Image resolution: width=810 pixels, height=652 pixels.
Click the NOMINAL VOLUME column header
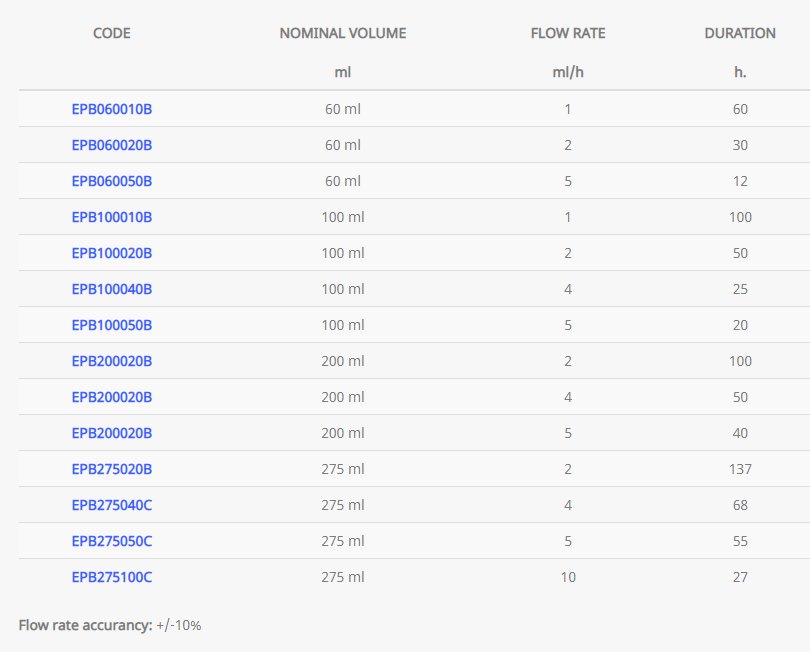[x=343, y=33]
